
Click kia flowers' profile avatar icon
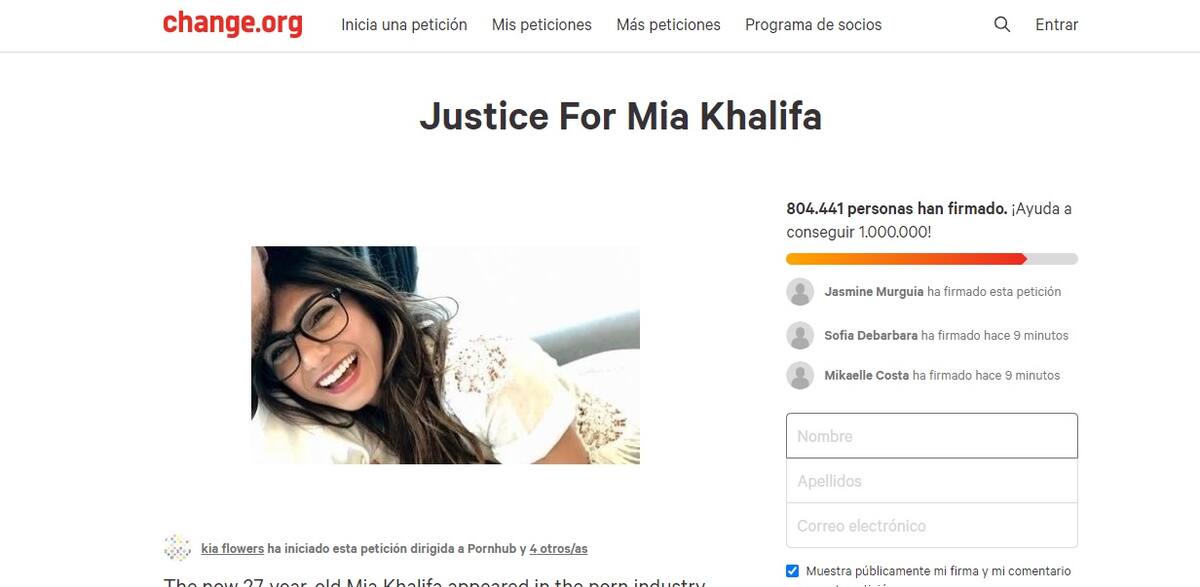[x=177, y=548]
